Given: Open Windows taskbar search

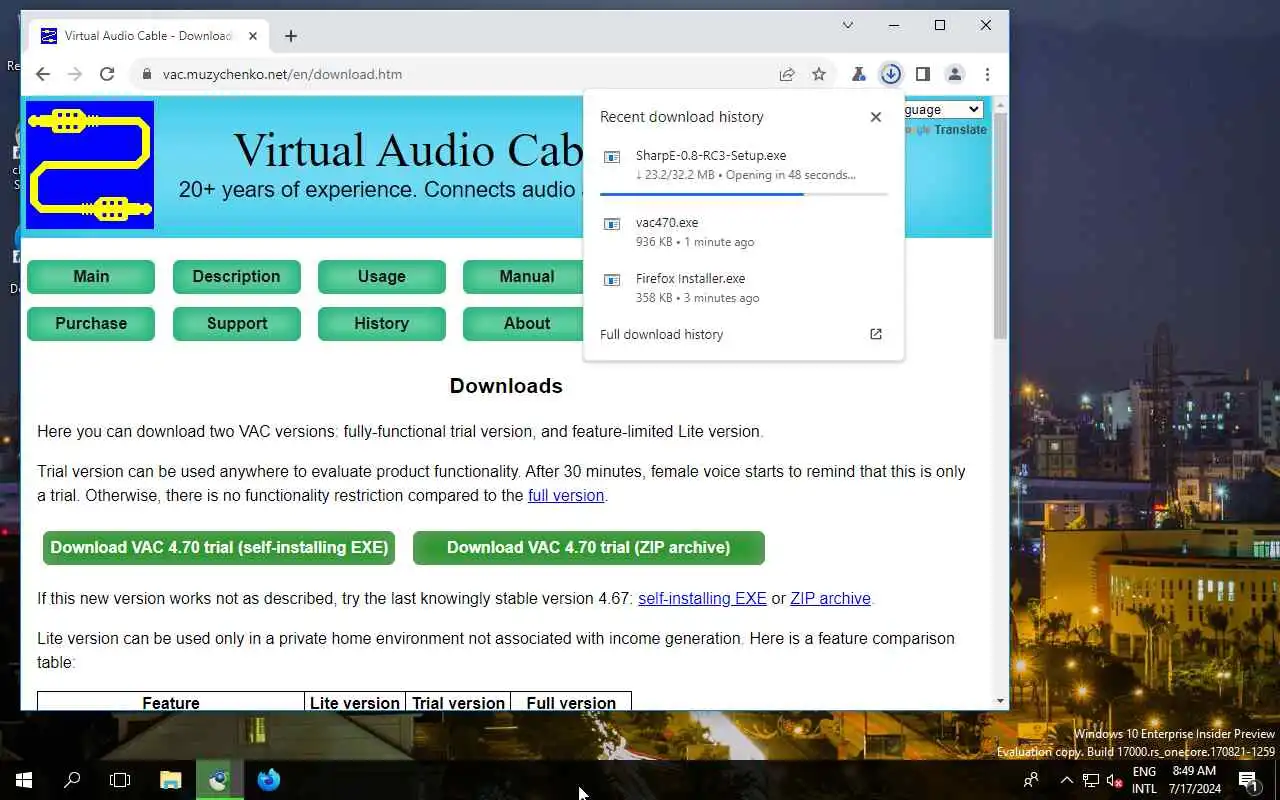Looking at the screenshot, I should [72, 780].
